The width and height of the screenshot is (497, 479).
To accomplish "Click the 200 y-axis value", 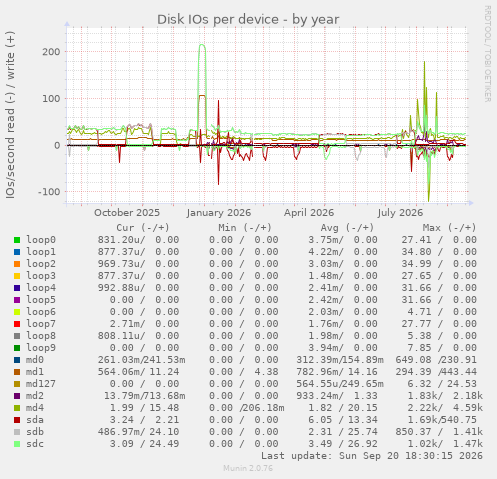I will point(51,52).
